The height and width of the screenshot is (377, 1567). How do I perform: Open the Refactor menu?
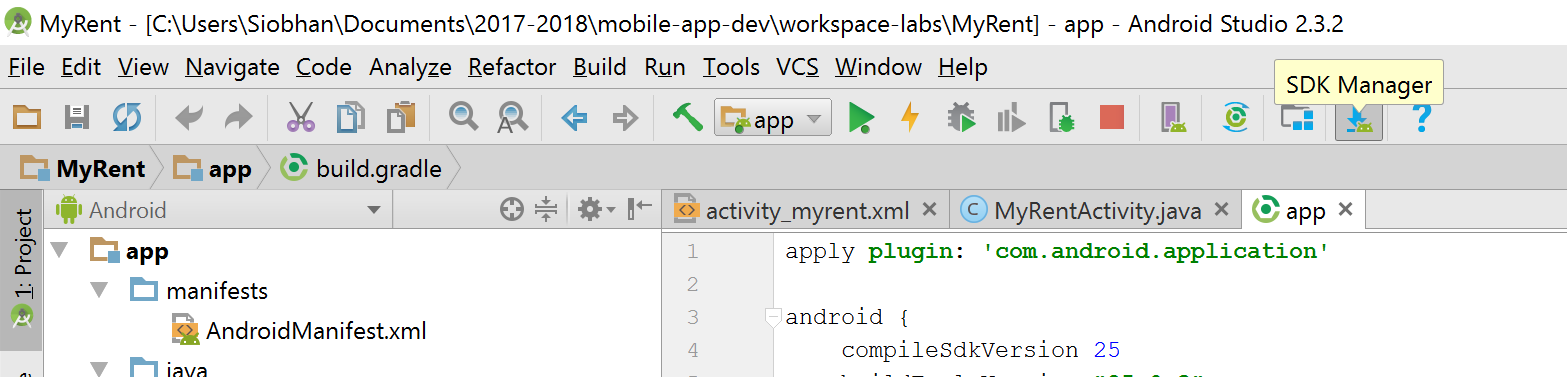point(512,67)
